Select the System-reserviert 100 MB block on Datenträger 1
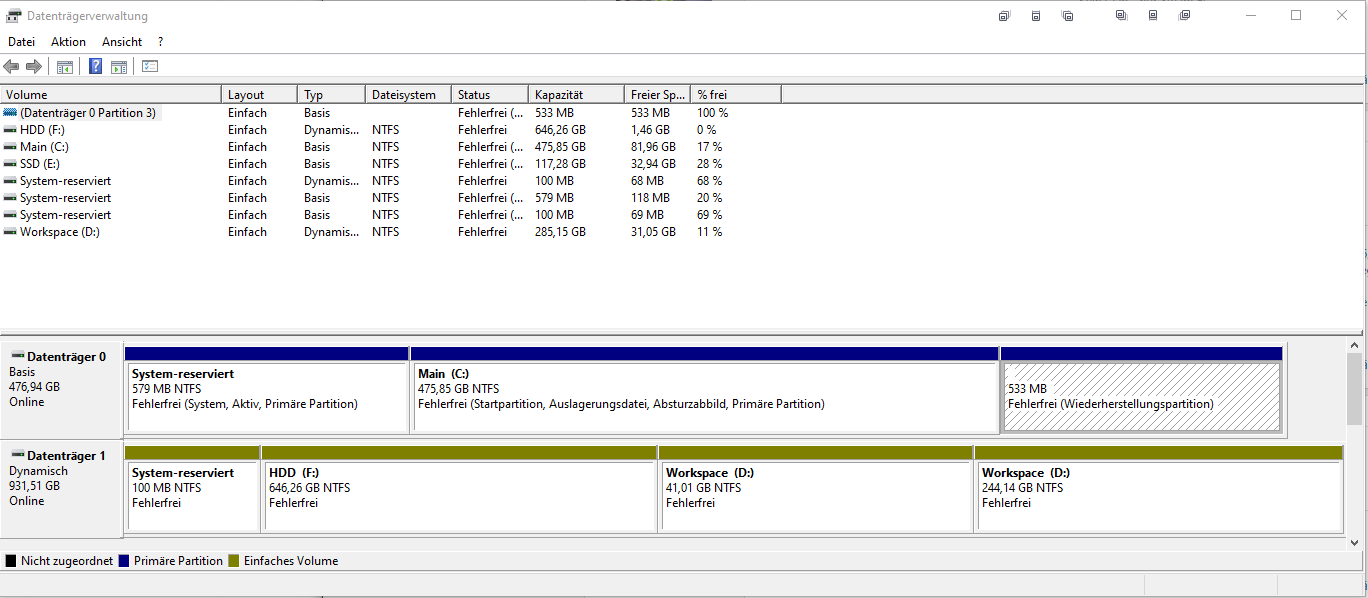This screenshot has width=1368, height=598. [192, 489]
